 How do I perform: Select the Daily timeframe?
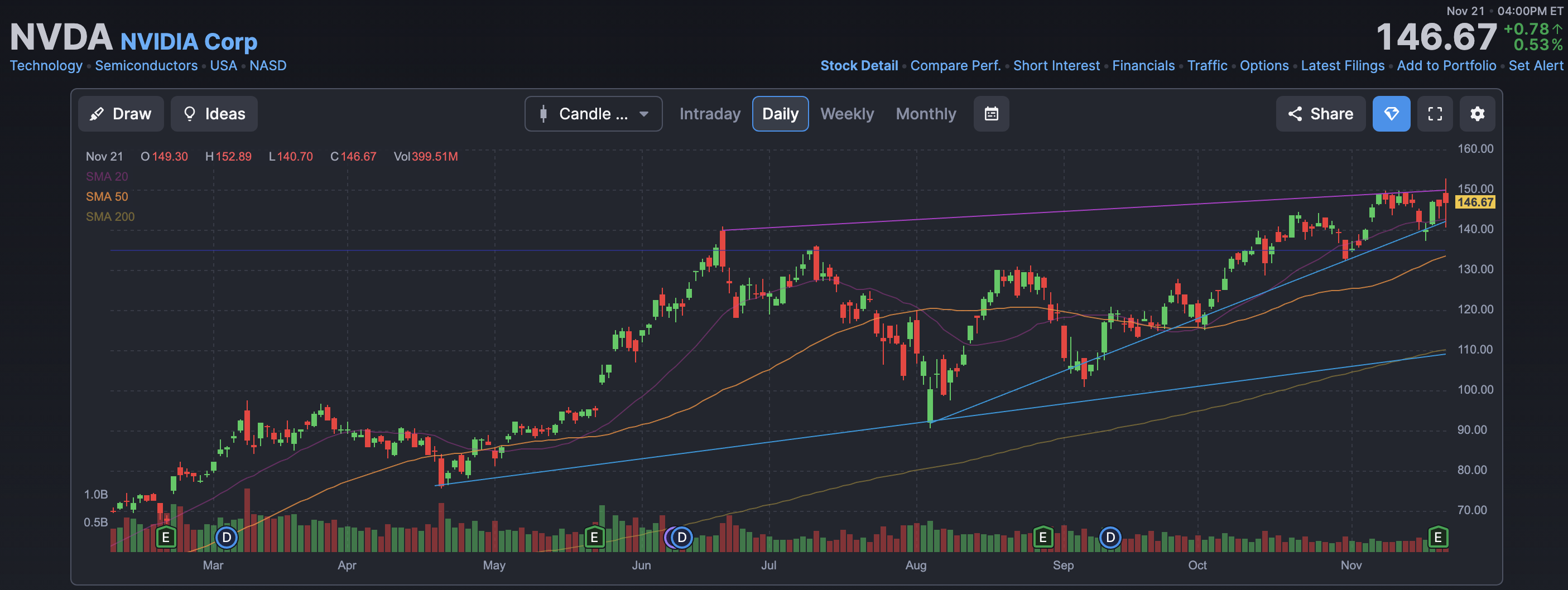[780, 114]
